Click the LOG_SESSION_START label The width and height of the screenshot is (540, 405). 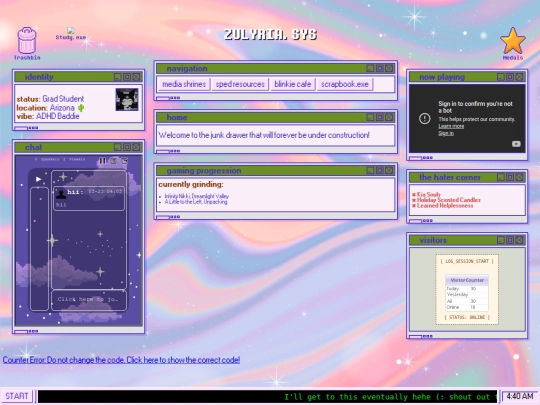coord(467,261)
